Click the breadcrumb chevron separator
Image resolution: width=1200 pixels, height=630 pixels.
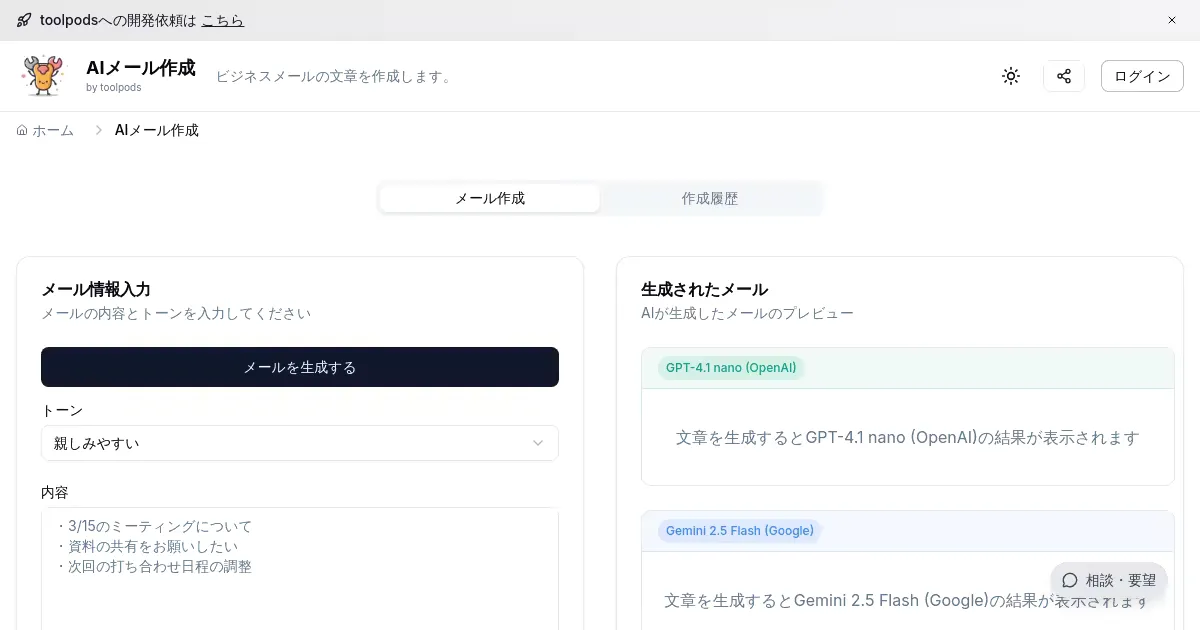99,130
